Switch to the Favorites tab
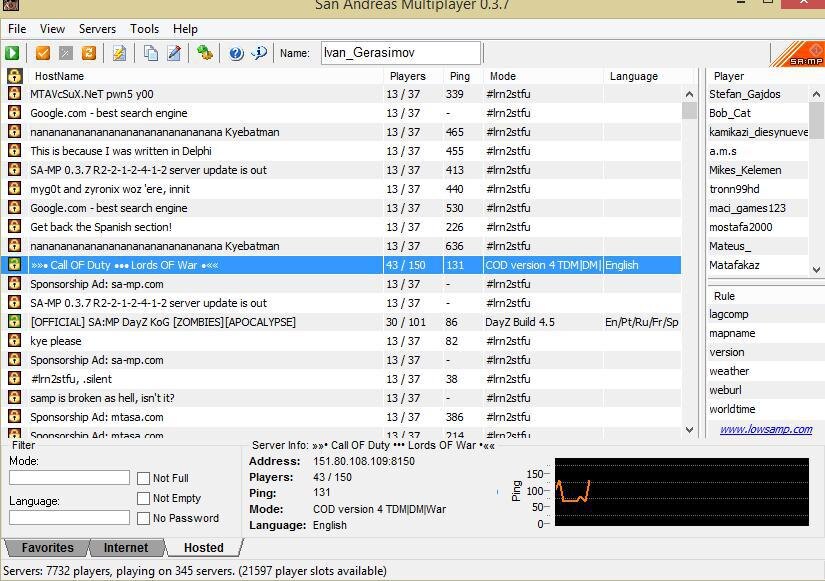This screenshot has width=825, height=581. (46, 547)
